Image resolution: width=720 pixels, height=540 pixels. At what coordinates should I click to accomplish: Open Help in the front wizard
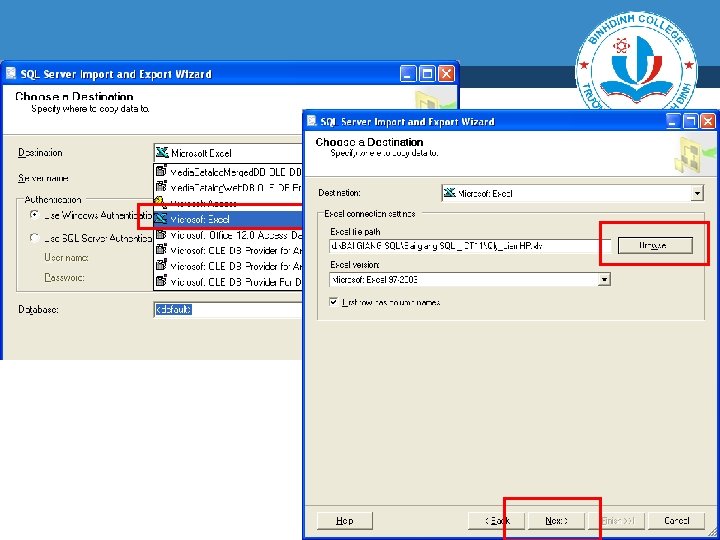click(x=344, y=521)
